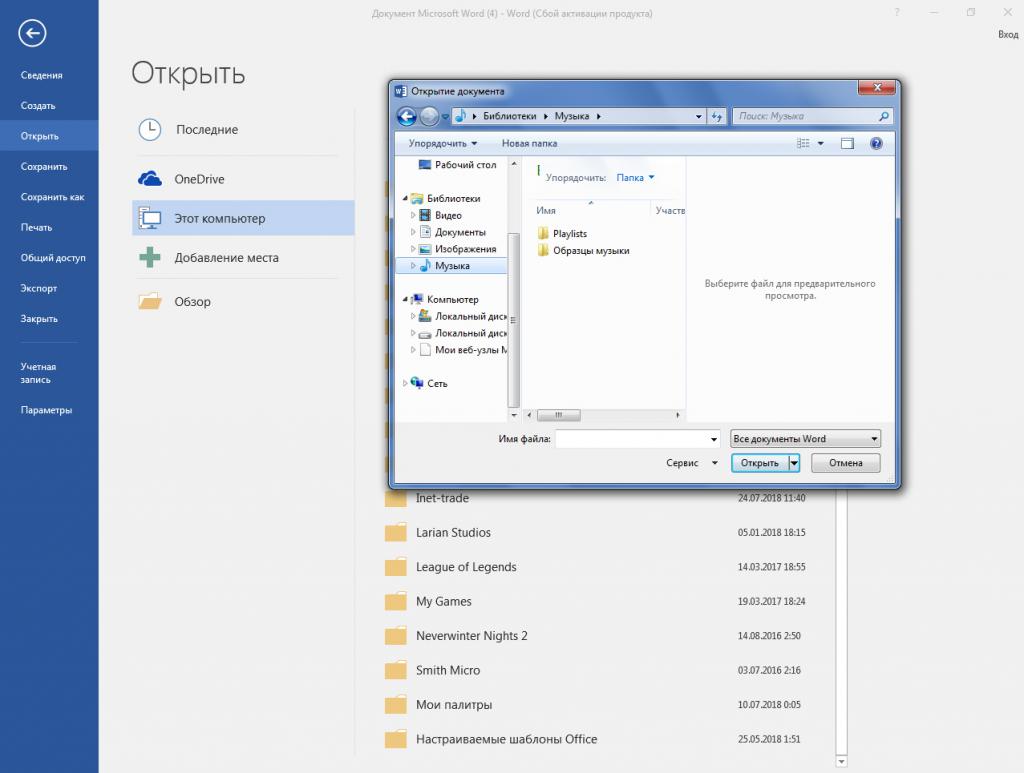Select Изображения in the navigation tree
This screenshot has width=1024, height=773.
pyautogui.click(x=465, y=249)
